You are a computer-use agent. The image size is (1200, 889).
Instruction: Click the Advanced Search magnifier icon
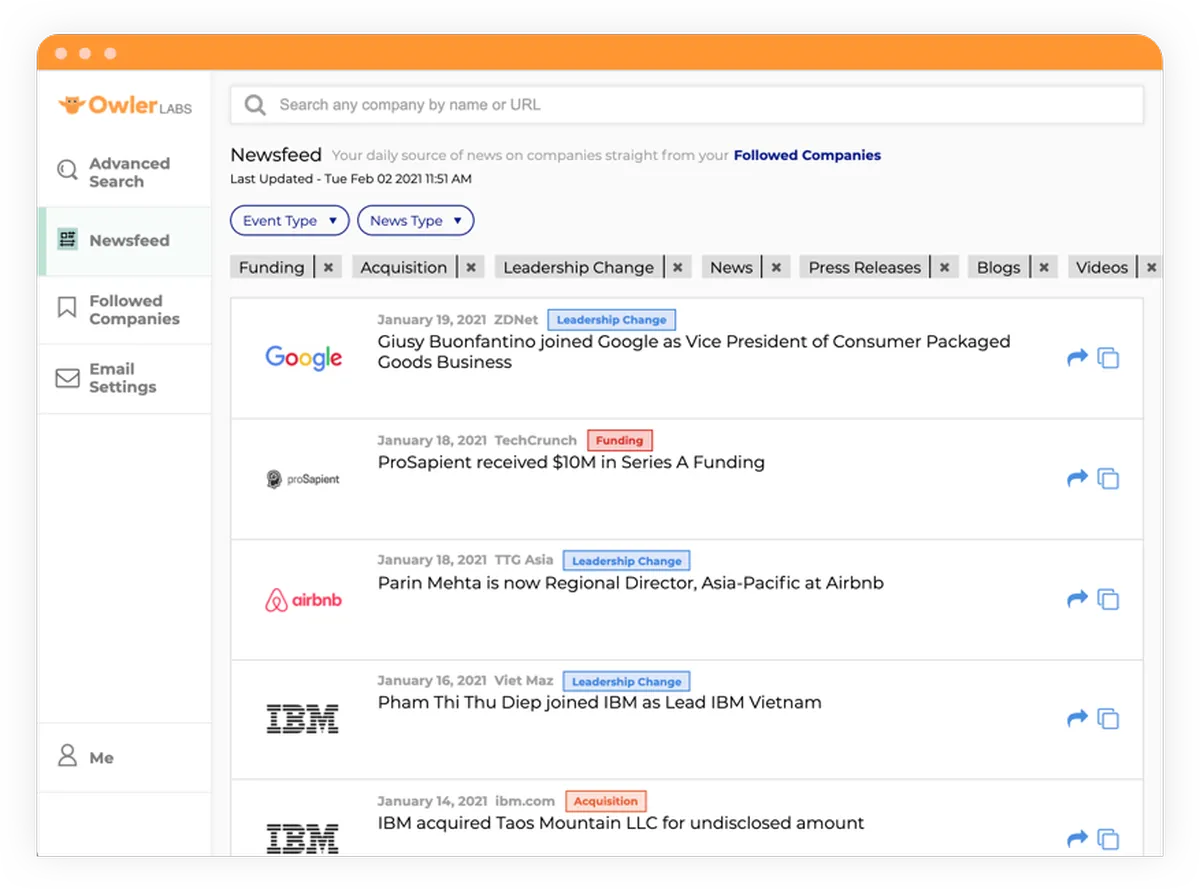point(67,170)
